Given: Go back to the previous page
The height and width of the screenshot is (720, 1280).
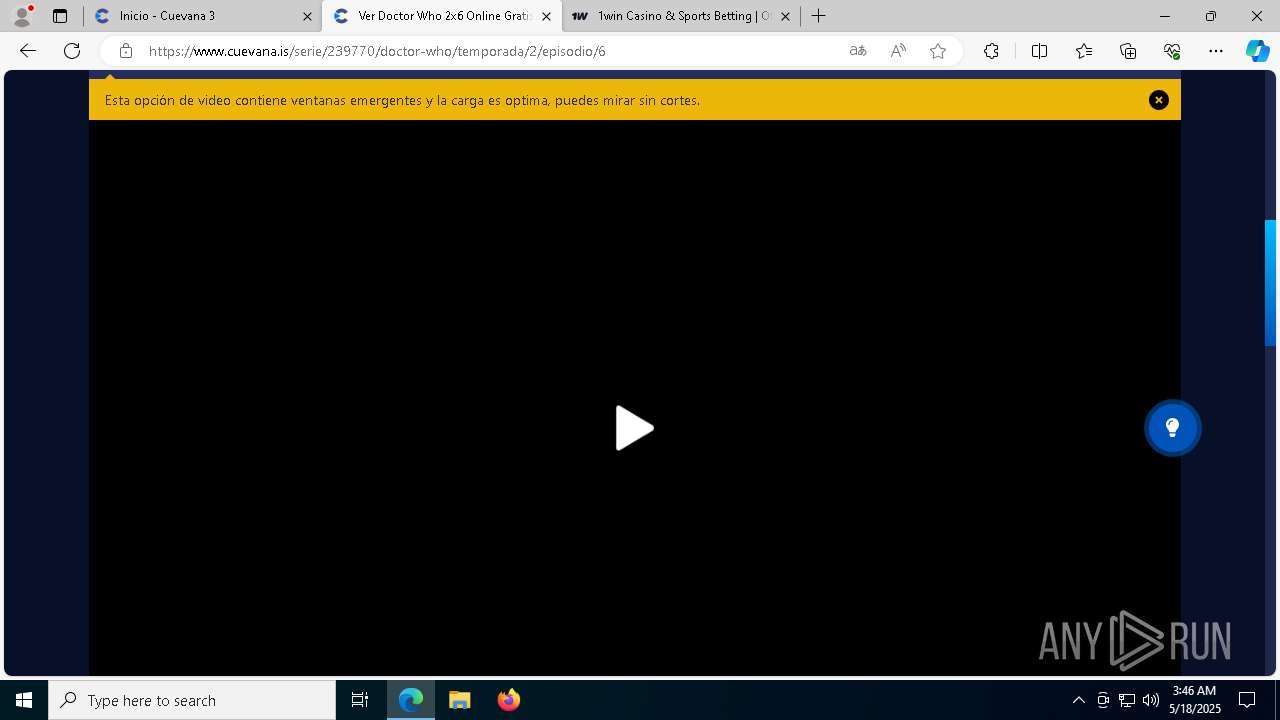Looking at the screenshot, I should click(x=28, y=51).
